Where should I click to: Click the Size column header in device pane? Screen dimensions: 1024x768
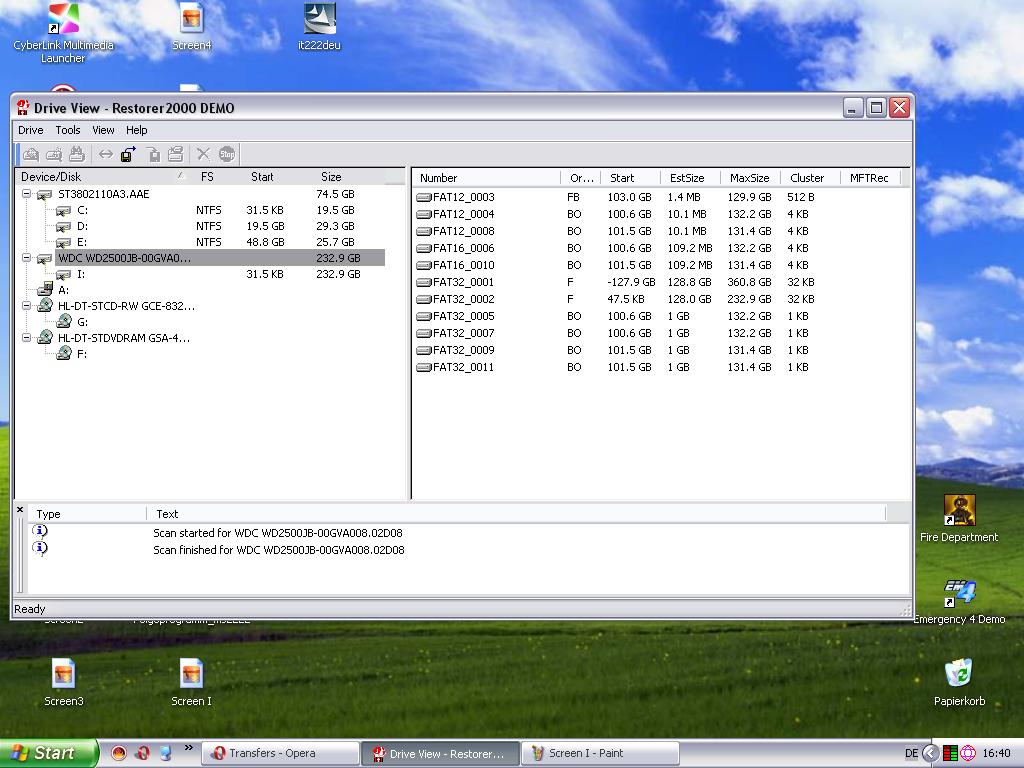tap(331, 177)
